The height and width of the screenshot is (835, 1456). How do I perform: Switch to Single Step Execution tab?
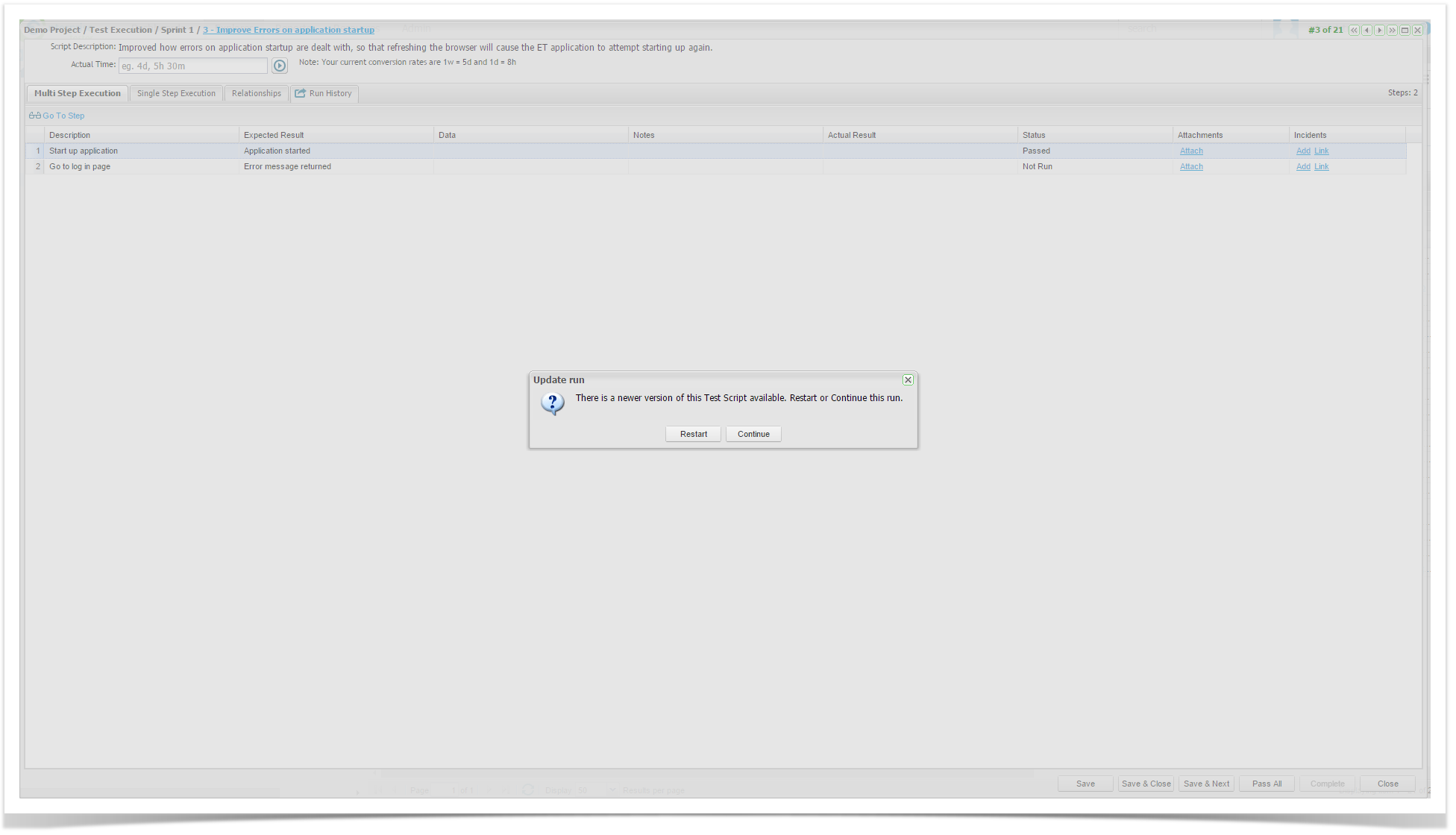pyautogui.click(x=176, y=94)
